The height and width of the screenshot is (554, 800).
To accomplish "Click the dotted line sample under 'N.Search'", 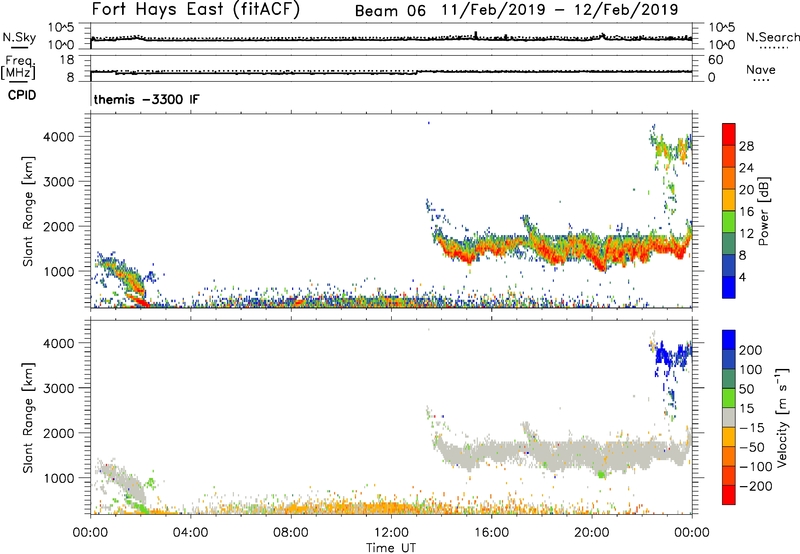I will 773,47.
